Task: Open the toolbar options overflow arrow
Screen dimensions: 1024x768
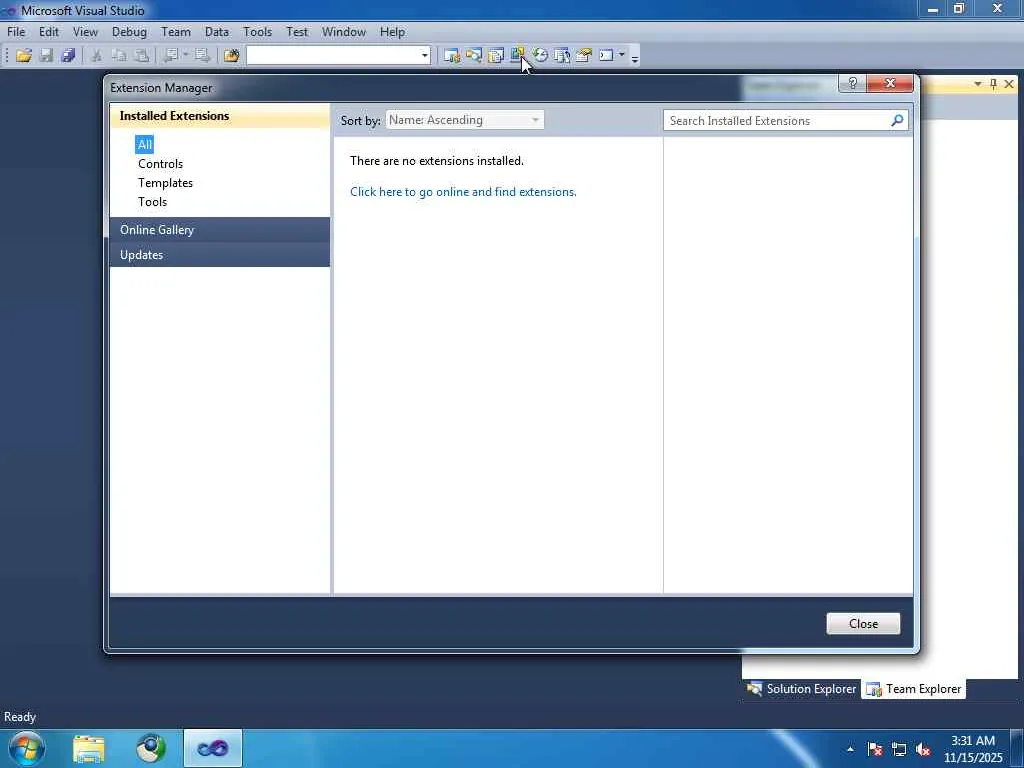Action: click(x=634, y=57)
